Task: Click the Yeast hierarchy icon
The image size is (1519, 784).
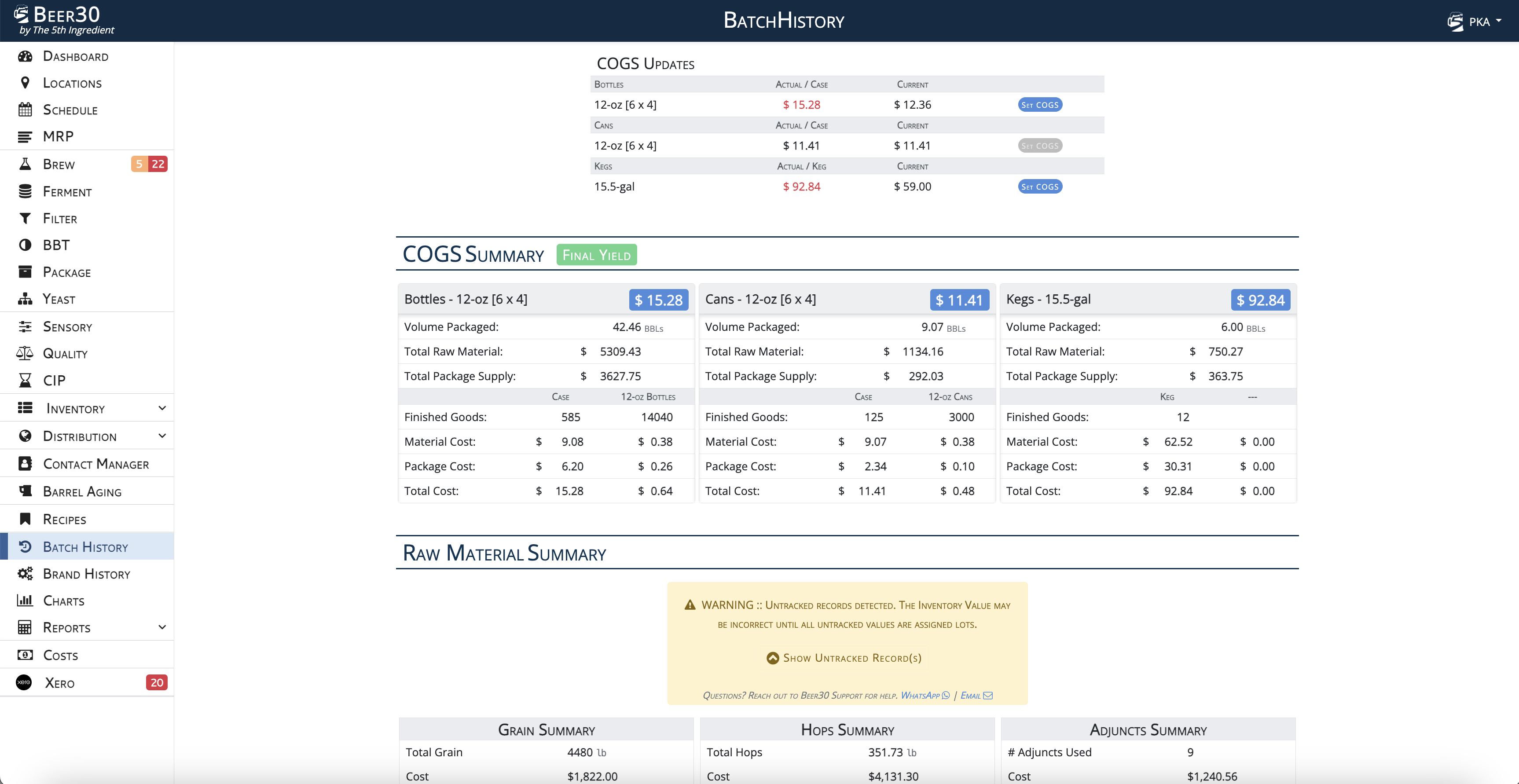Action: 25,299
